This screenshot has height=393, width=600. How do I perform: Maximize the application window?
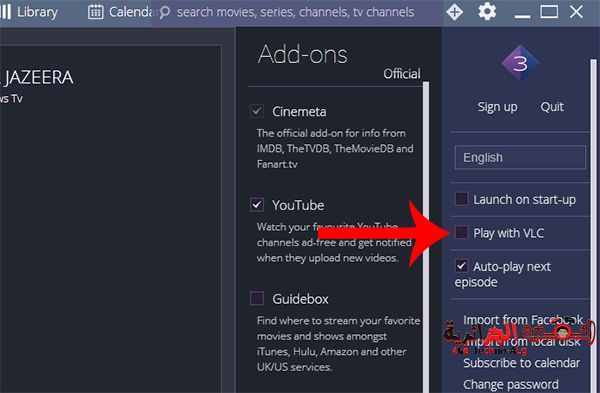click(x=549, y=11)
